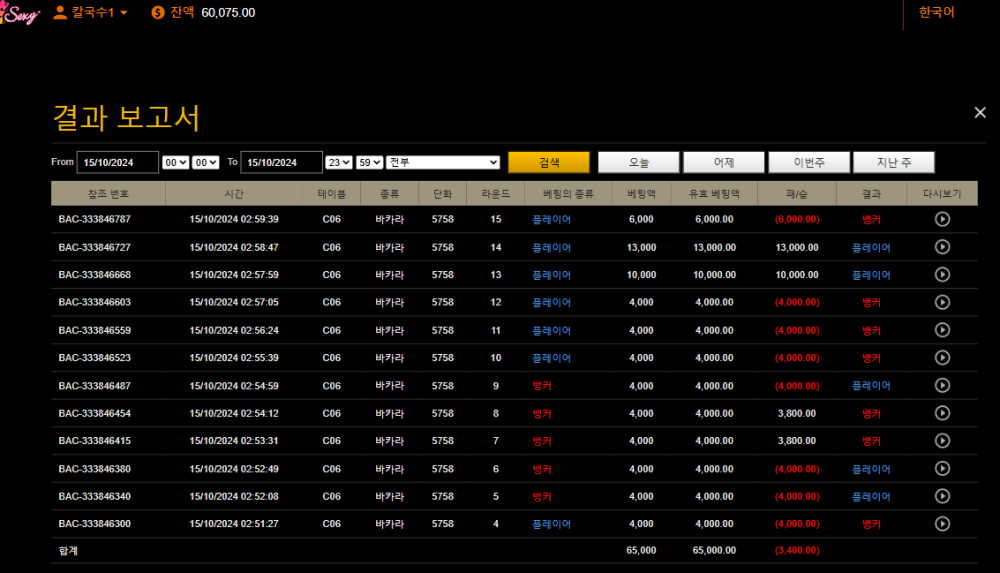Click the Sexy logo in top corner
Screen dimensions: 1000x573
point(20,14)
